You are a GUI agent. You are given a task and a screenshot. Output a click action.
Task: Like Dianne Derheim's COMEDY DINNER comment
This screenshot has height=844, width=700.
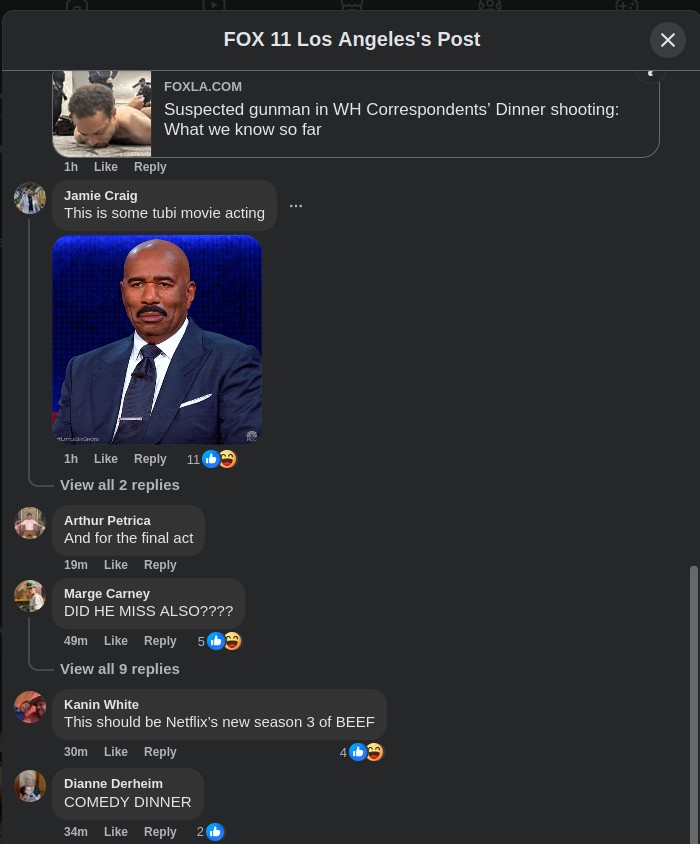pyautogui.click(x=116, y=832)
